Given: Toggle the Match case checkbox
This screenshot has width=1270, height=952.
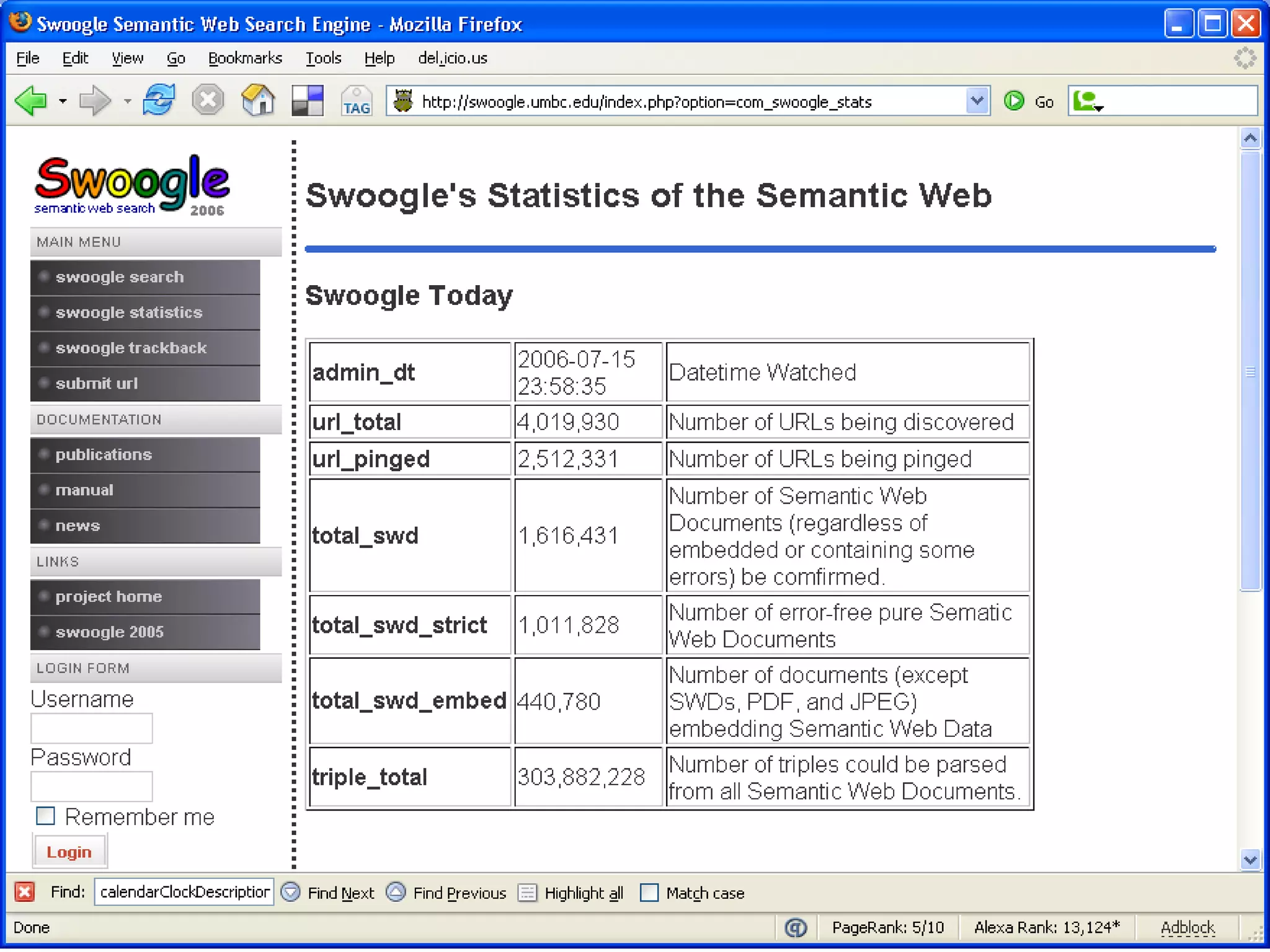Looking at the screenshot, I should 649,892.
